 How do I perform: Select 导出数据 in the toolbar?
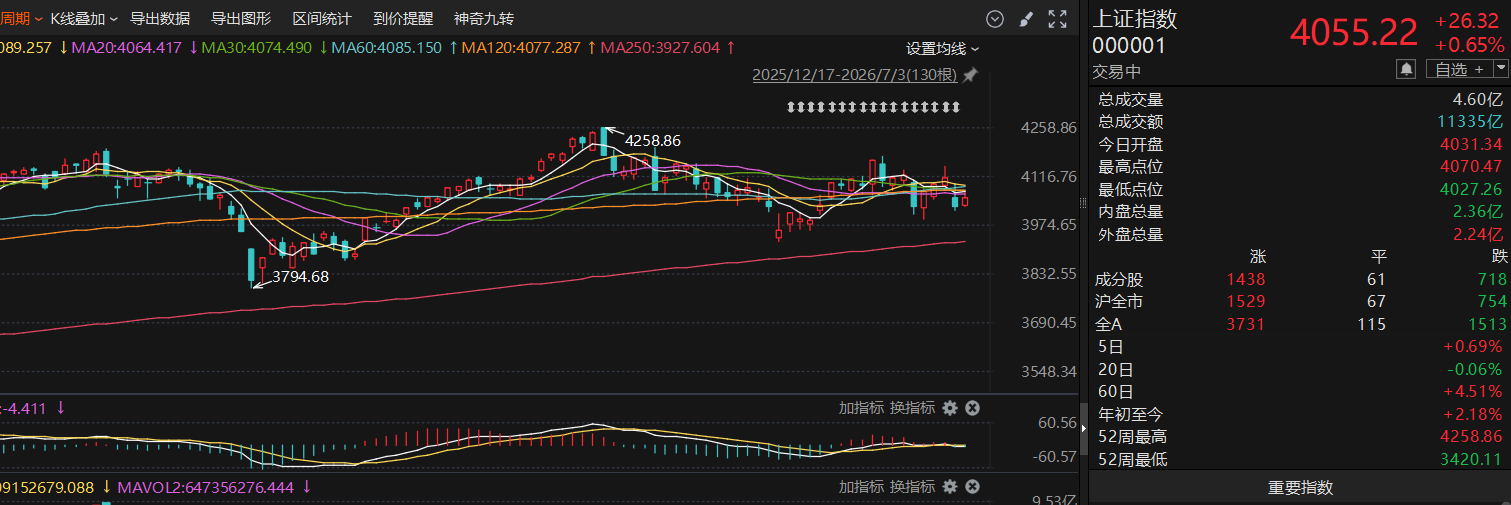point(160,19)
